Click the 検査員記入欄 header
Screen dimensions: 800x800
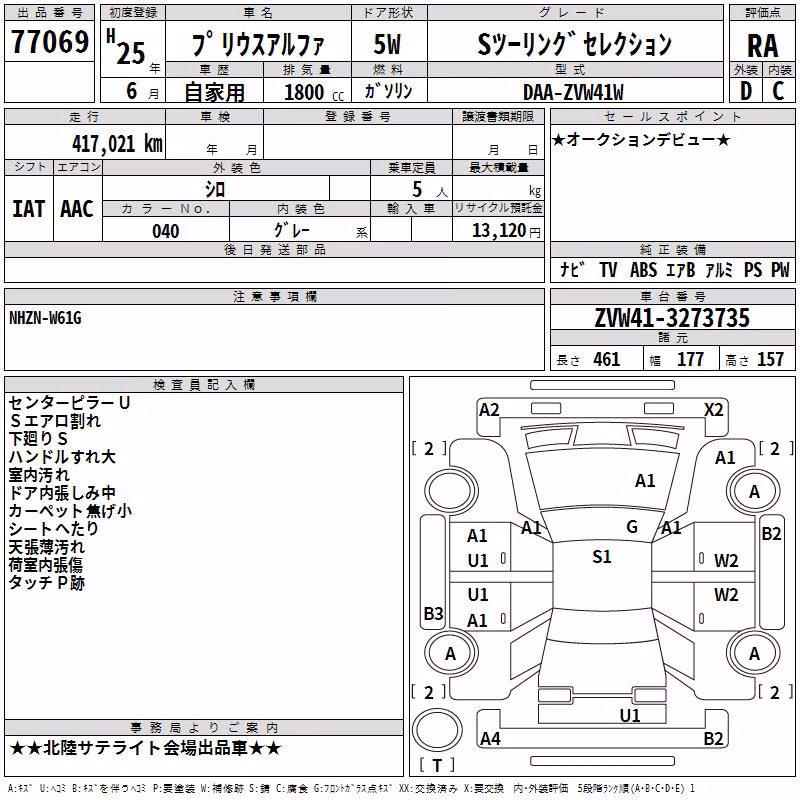click(x=204, y=384)
